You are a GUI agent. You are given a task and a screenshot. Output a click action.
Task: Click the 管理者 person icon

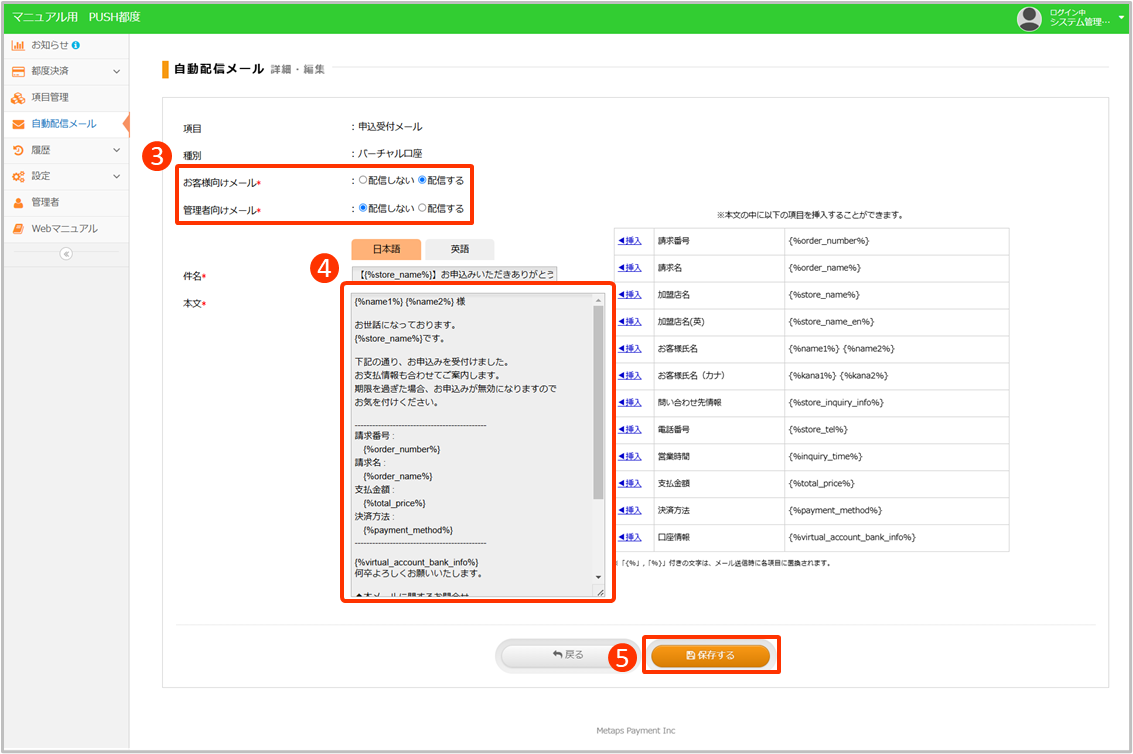pos(18,202)
